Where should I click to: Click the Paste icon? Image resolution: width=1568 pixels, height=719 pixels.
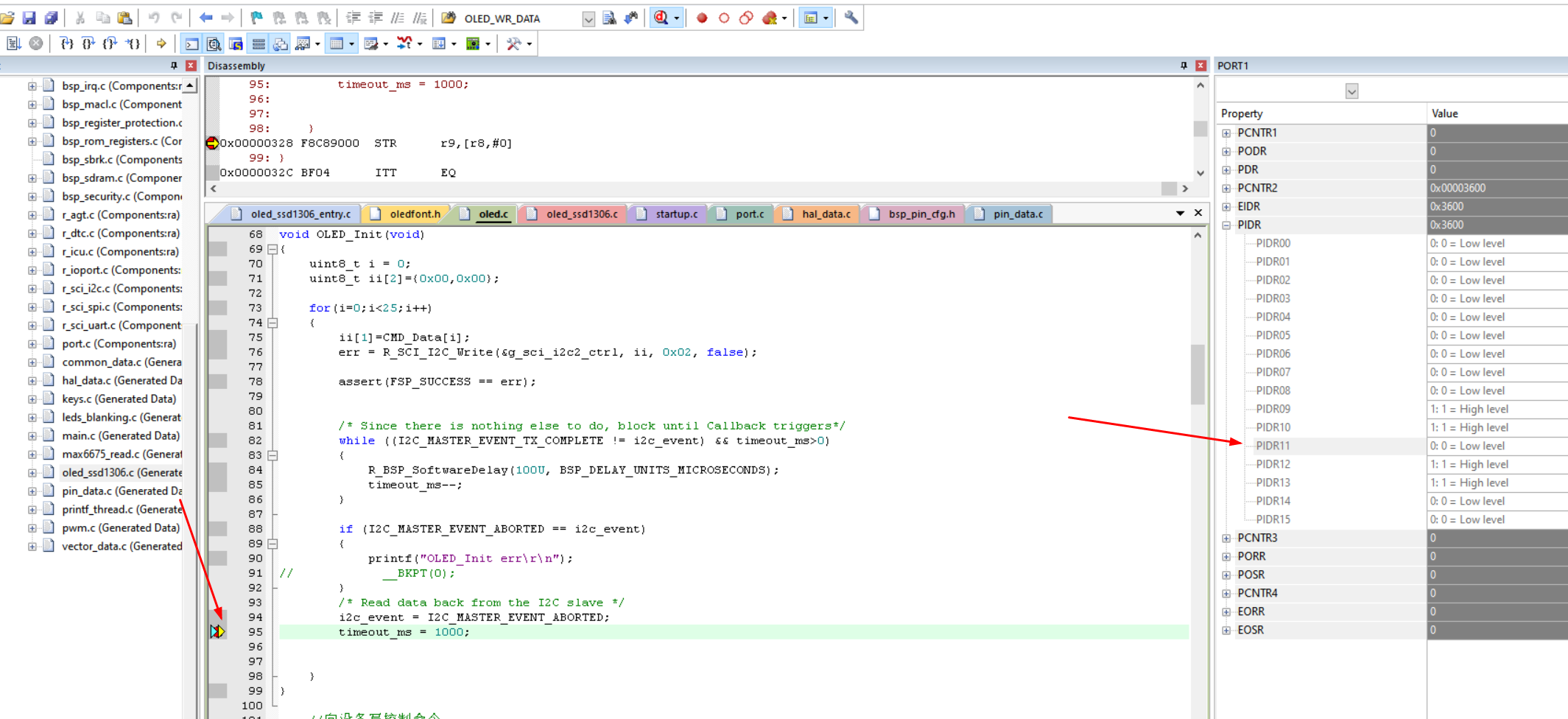pyautogui.click(x=125, y=18)
